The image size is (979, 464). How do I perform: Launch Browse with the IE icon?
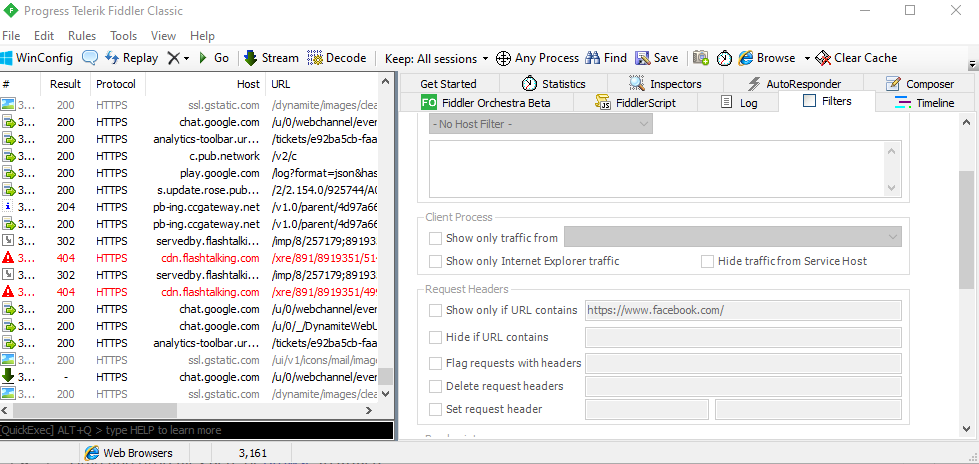767,58
